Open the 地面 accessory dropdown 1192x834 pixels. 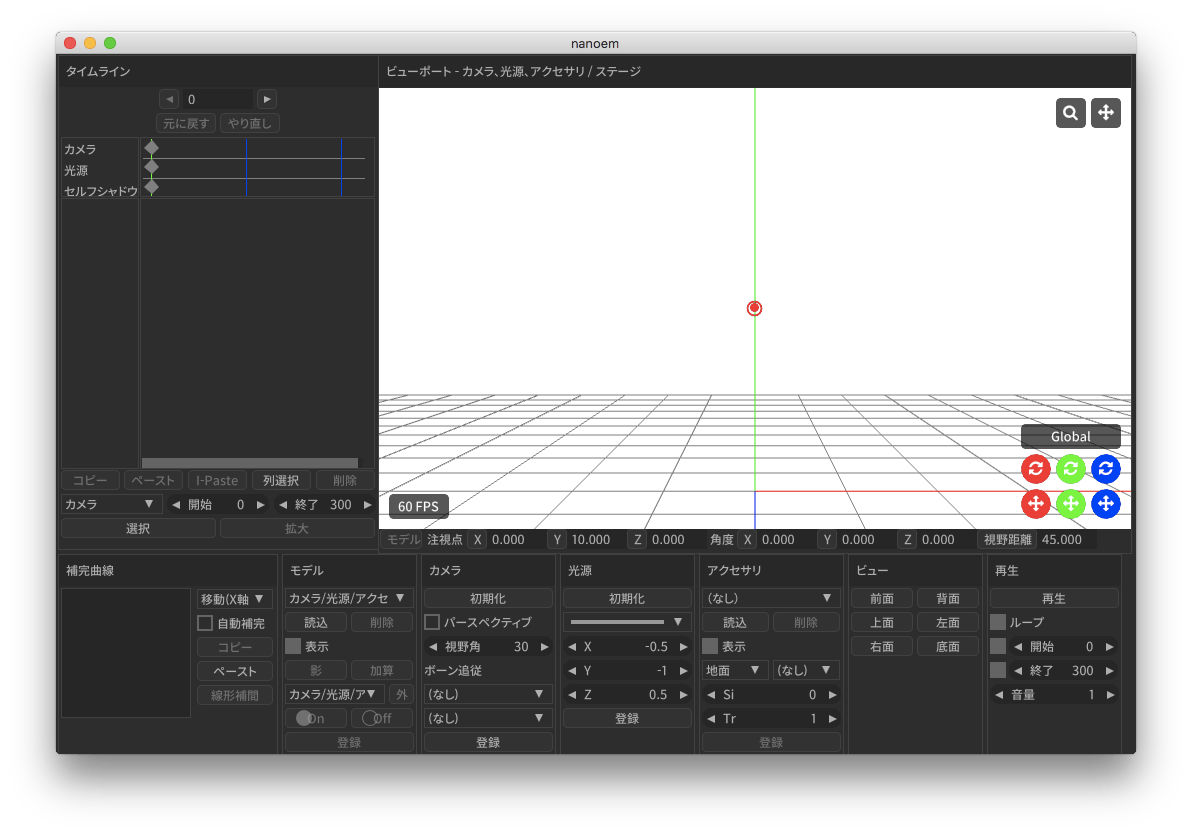click(x=734, y=670)
